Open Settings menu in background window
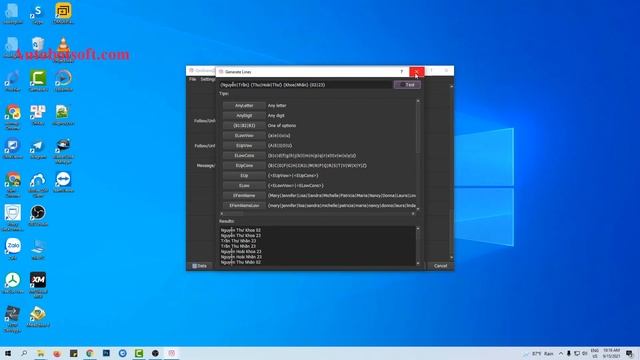The height and width of the screenshot is (360, 640). [x=208, y=79]
